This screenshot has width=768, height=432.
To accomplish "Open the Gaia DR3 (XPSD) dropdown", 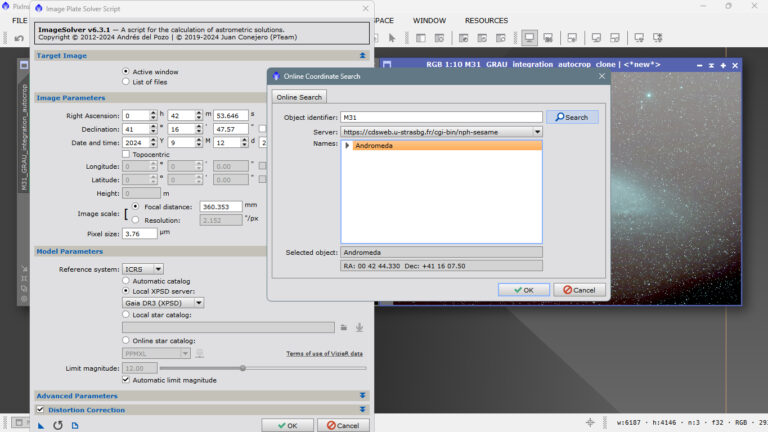I will (163, 303).
